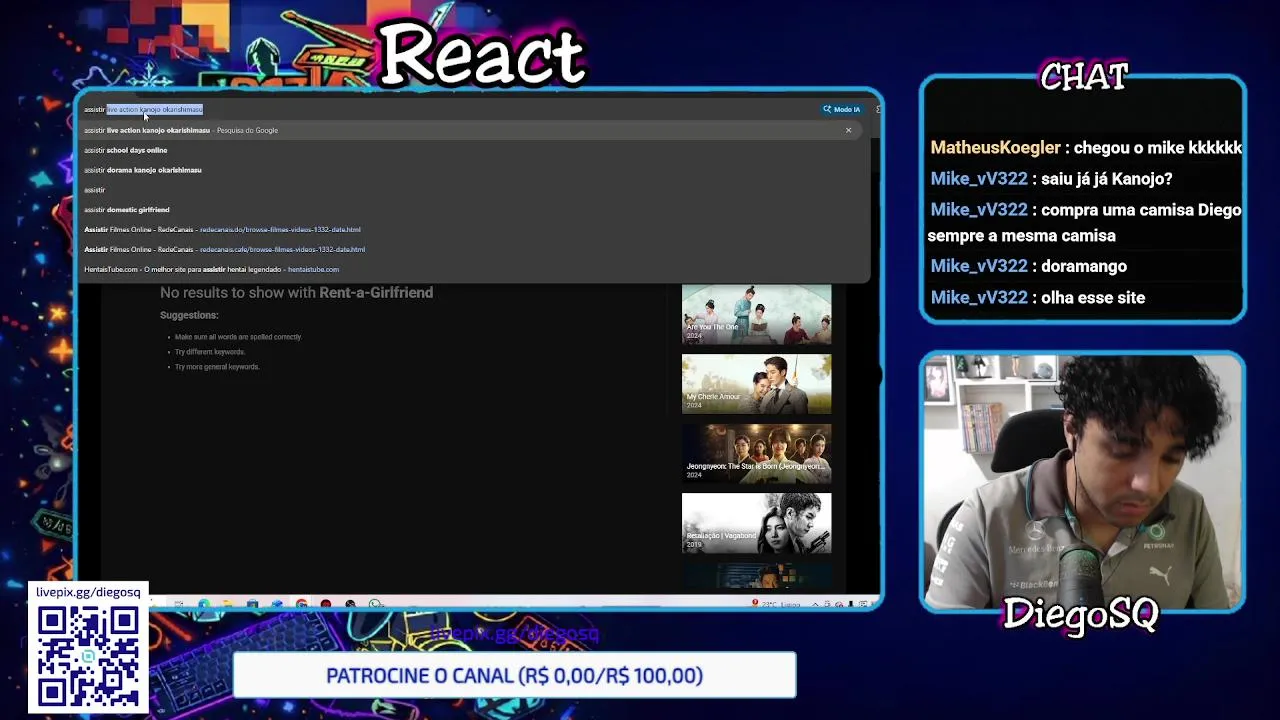Click 'No results to show with Rent-a-Girlfriend' text

coord(296,293)
